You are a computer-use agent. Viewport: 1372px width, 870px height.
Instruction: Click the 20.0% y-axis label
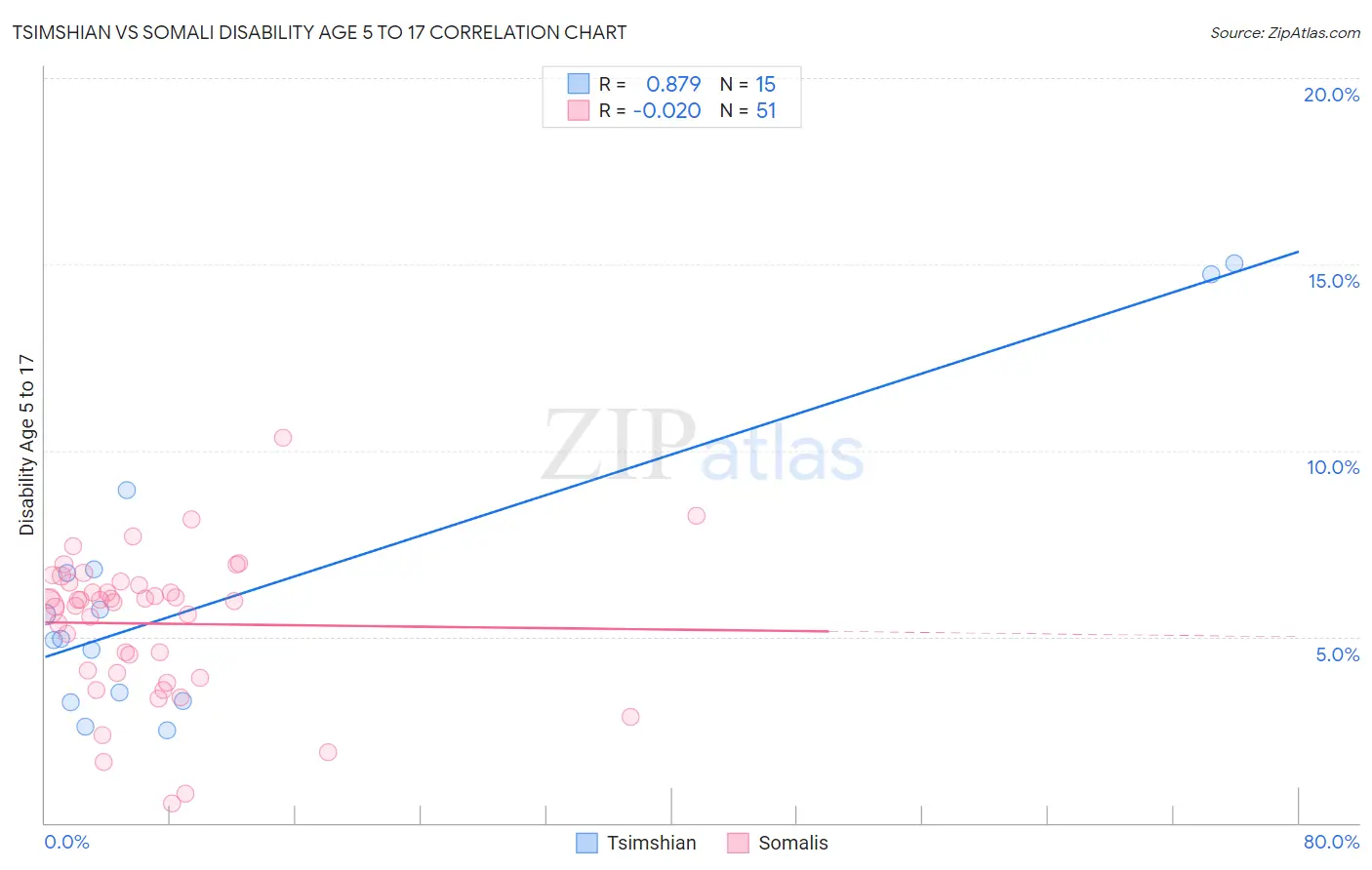(1331, 95)
